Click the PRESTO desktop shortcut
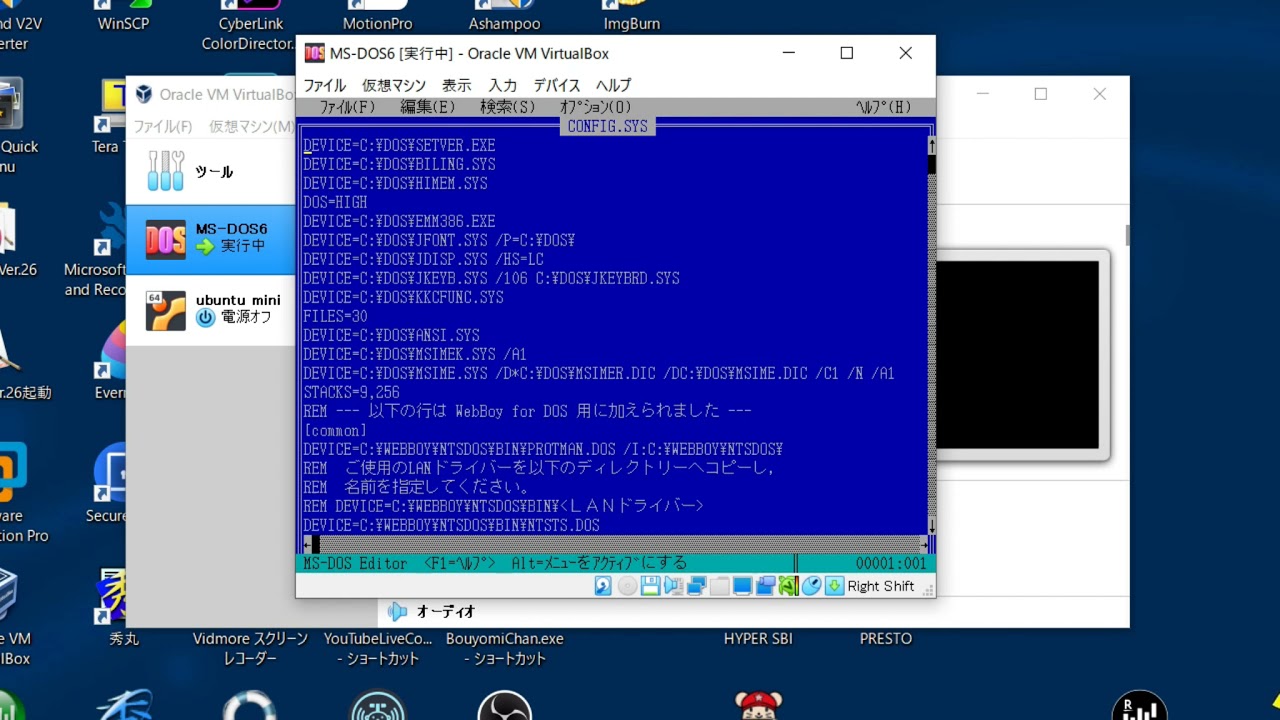This screenshot has width=1280, height=720. 886,638
